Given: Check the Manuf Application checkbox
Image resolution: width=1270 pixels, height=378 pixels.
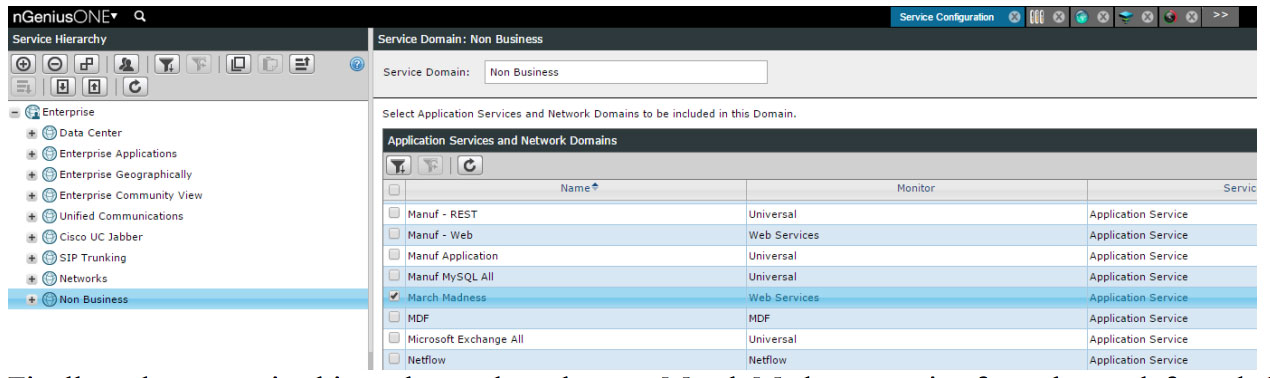Looking at the screenshot, I should click(394, 256).
